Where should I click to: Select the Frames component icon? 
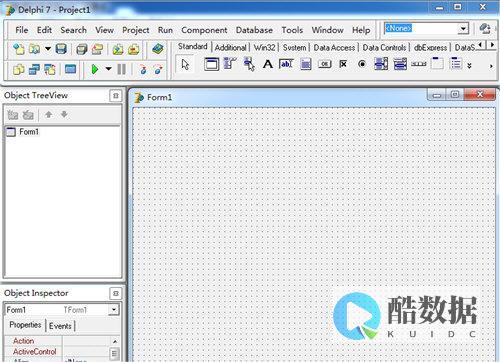point(211,64)
